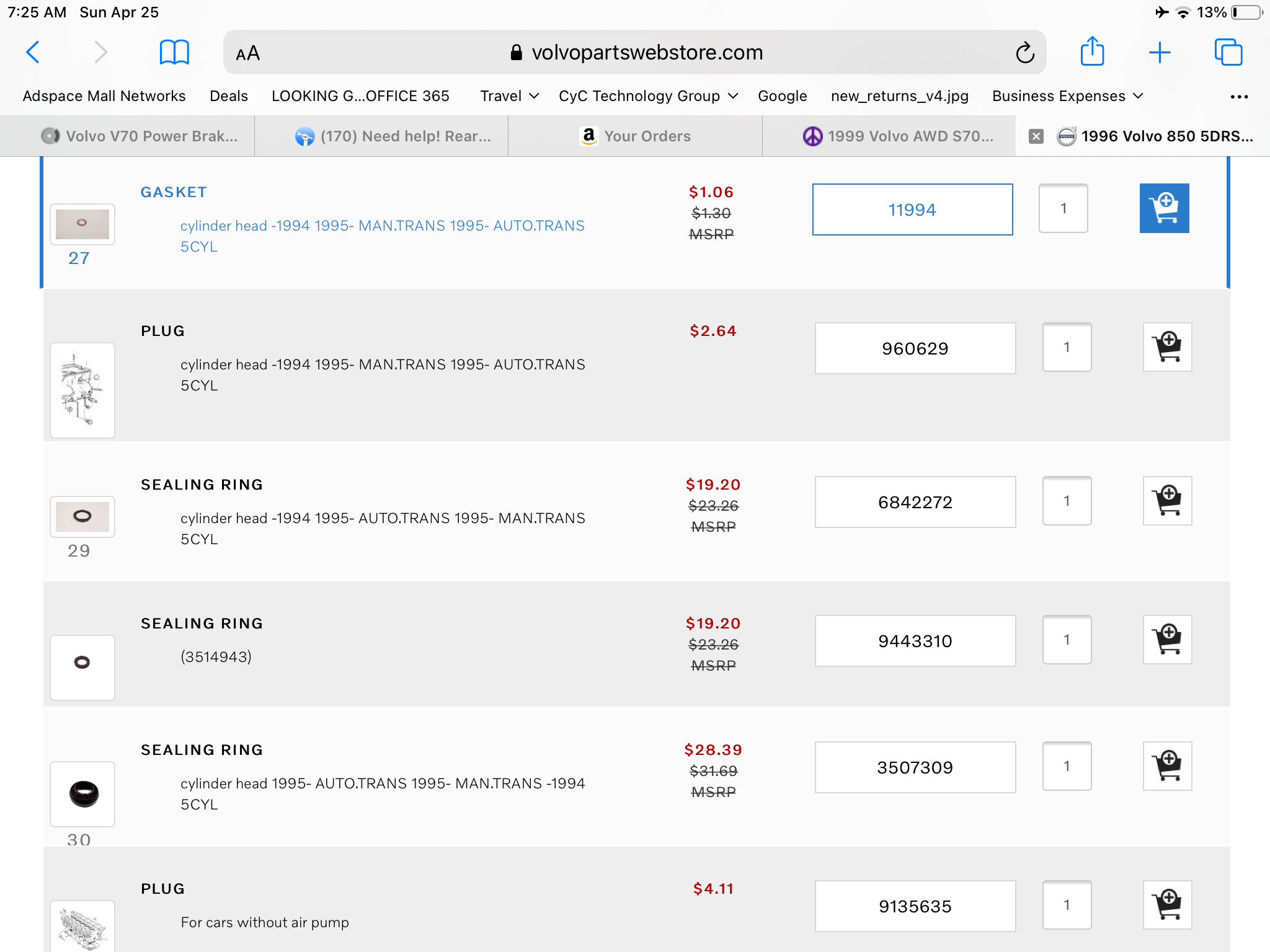This screenshot has height=952, width=1270.
Task: Open a new tab with the plus icon
Action: [1159, 52]
